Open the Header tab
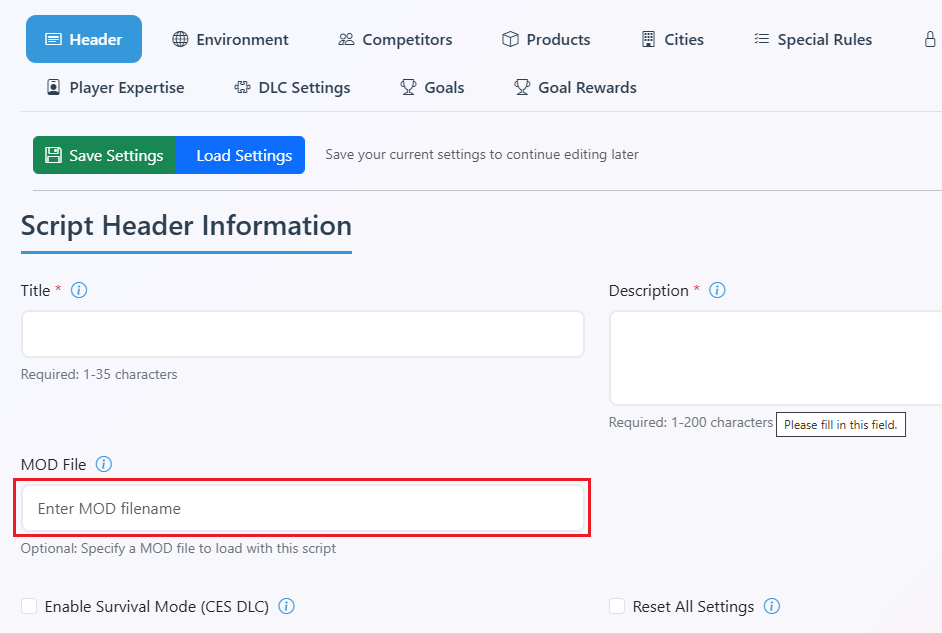Viewport: 942px width, 633px height. pos(84,39)
